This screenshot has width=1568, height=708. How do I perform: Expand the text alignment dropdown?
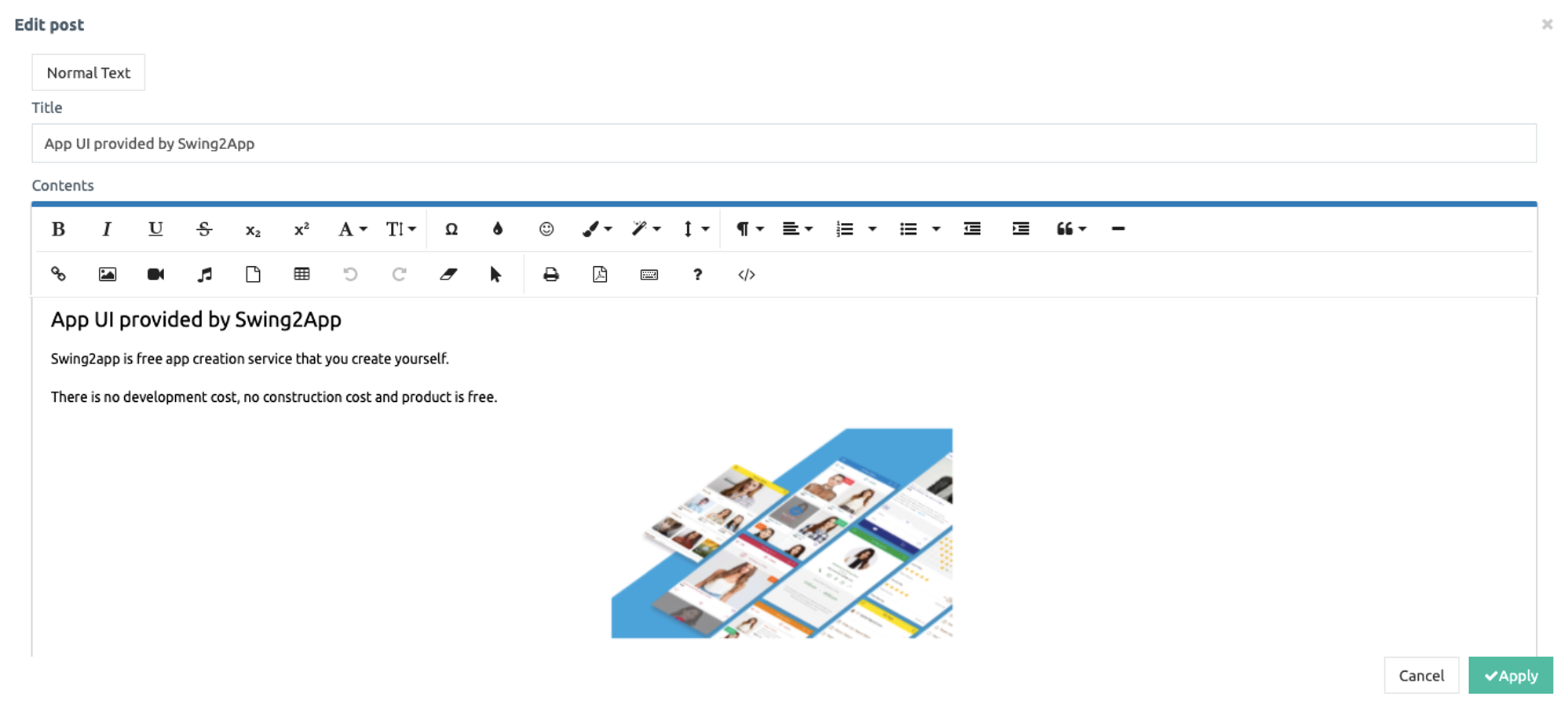point(797,229)
